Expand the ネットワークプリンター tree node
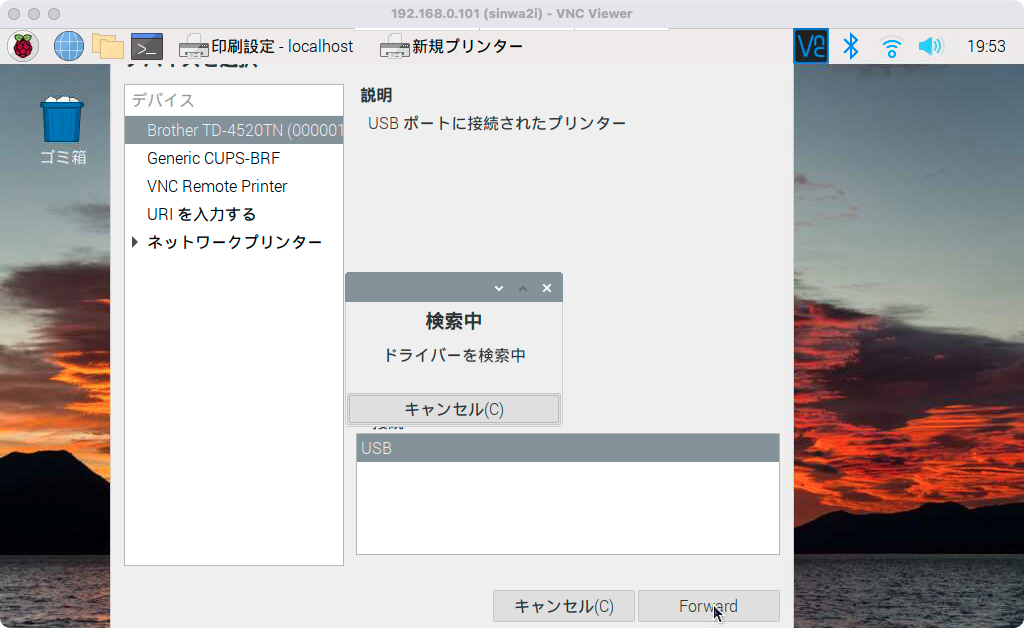 pyautogui.click(x=136, y=242)
